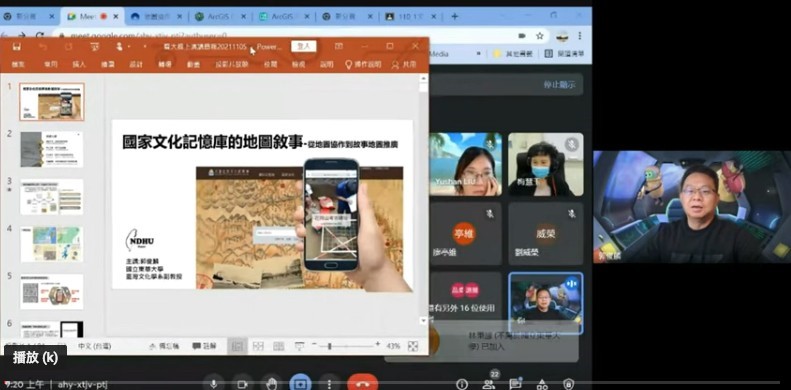This screenshot has width=791, height=390.
Task: Close the Meet browser tab
Action: 116,17
